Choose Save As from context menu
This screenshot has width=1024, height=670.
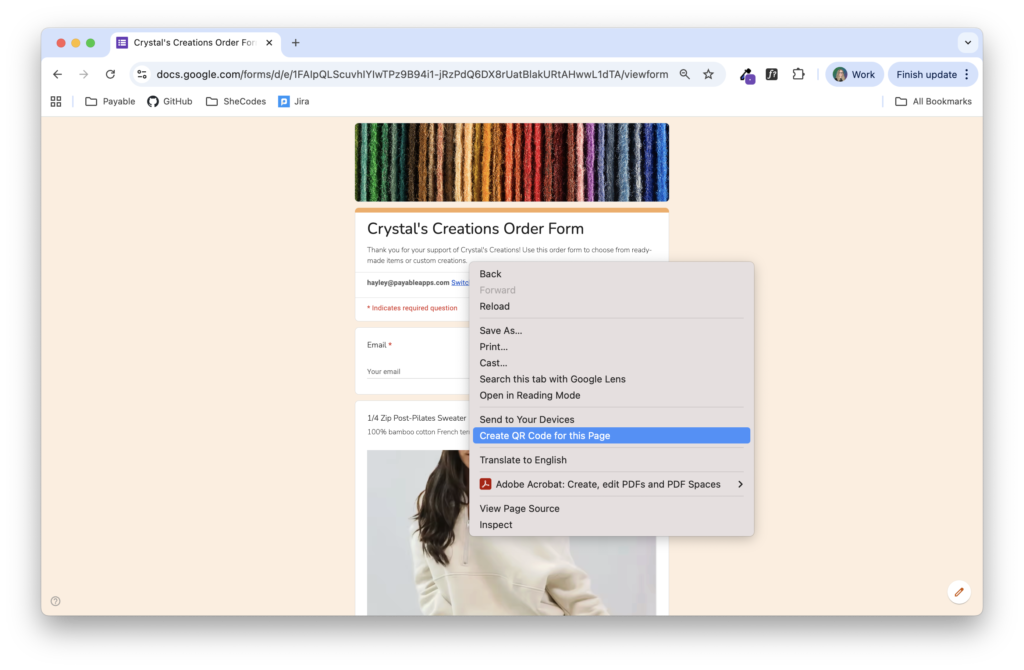pyautogui.click(x=500, y=331)
